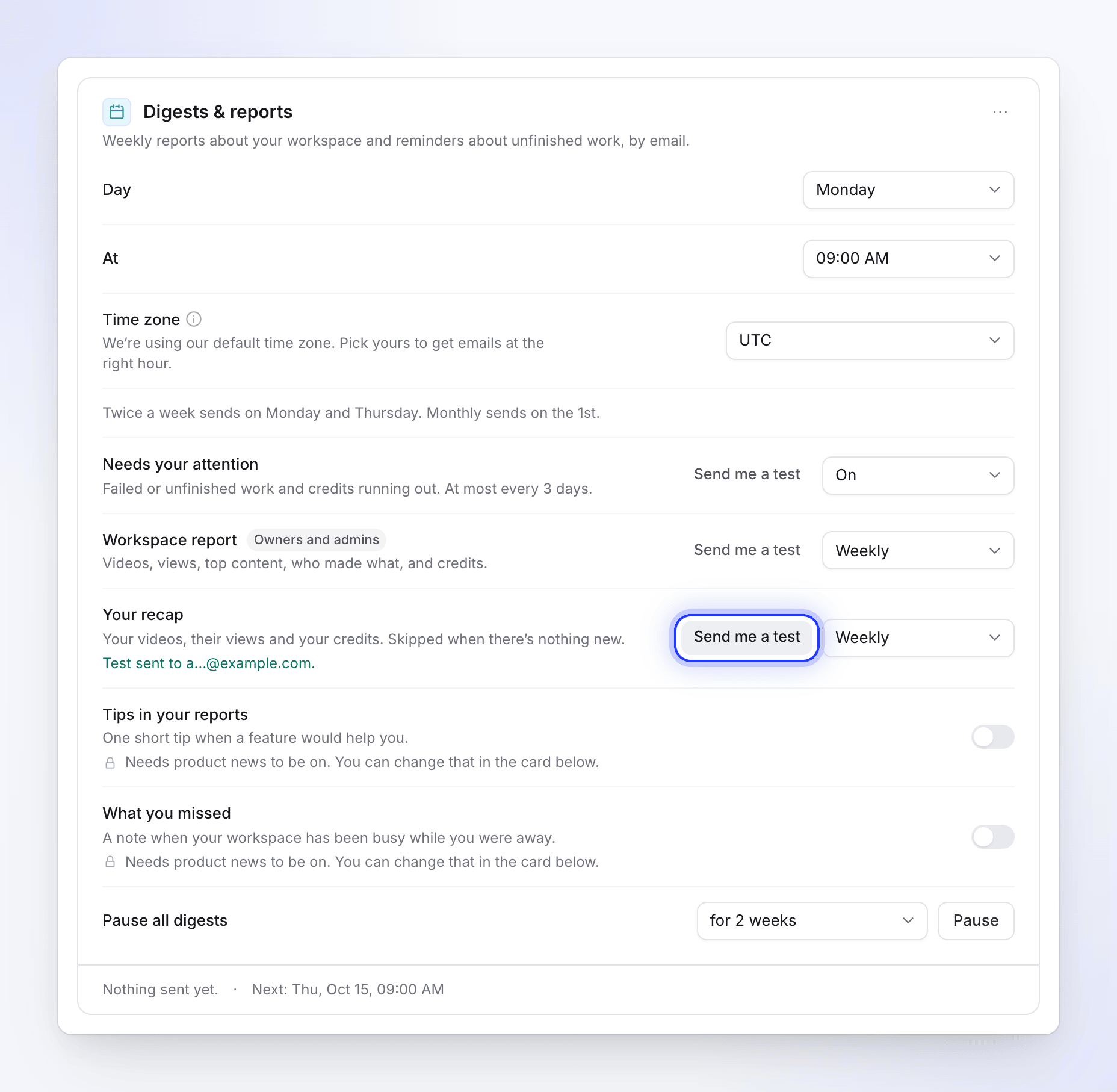
Task: Click 'Your videos, their views and your credits' text
Action: [x=364, y=639]
